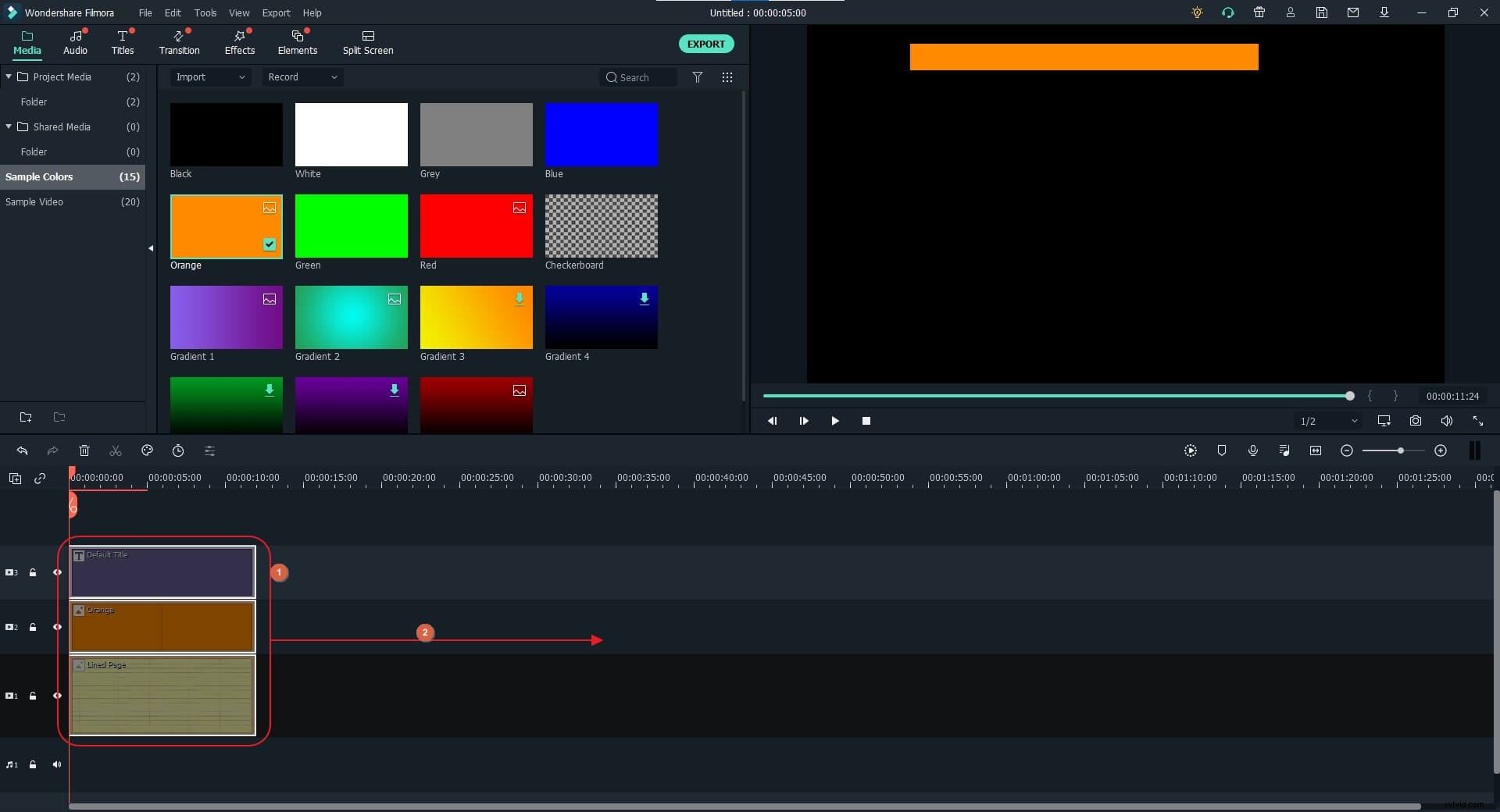Split the clip with the scissors tool
The width and height of the screenshot is (1500, 812).
click(115, 451)
